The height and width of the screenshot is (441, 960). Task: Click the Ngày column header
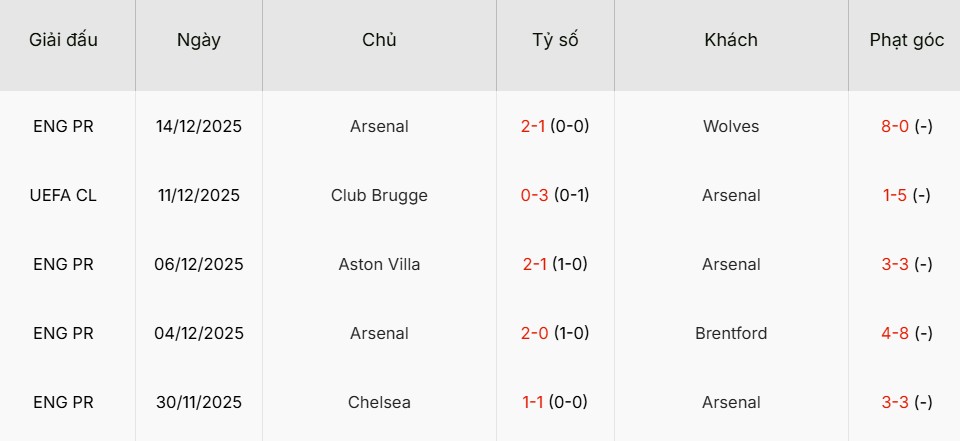[199, 40]
